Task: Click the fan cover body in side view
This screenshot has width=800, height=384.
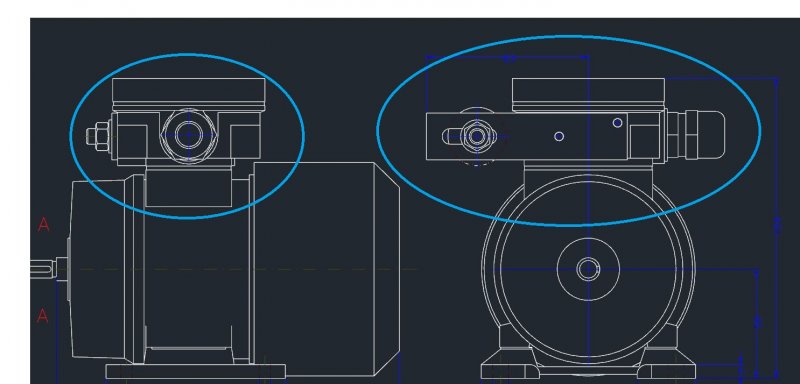Action: click(x=327, y=269)
